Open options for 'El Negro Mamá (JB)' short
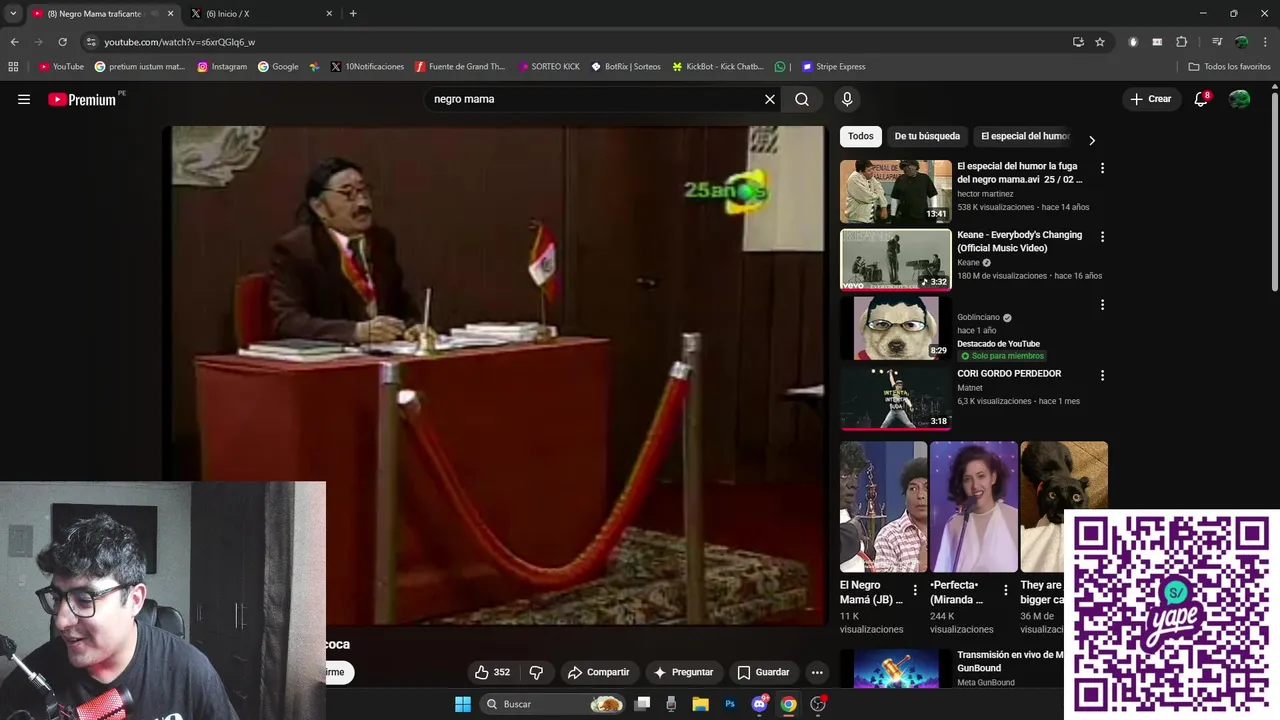 [x=914, y=590]
